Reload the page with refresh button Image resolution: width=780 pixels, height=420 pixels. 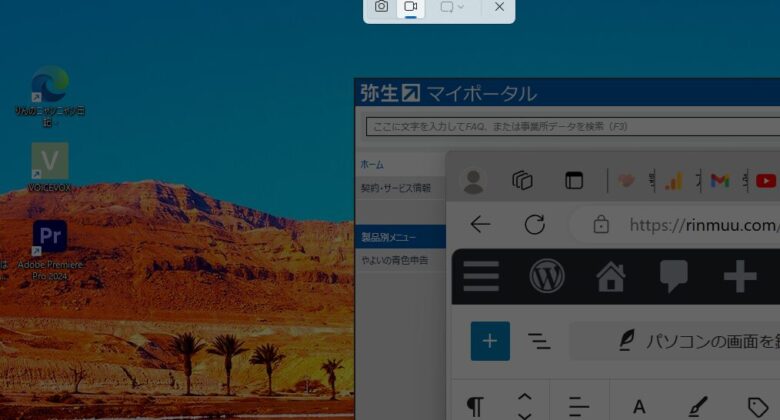tap(535, 225)
